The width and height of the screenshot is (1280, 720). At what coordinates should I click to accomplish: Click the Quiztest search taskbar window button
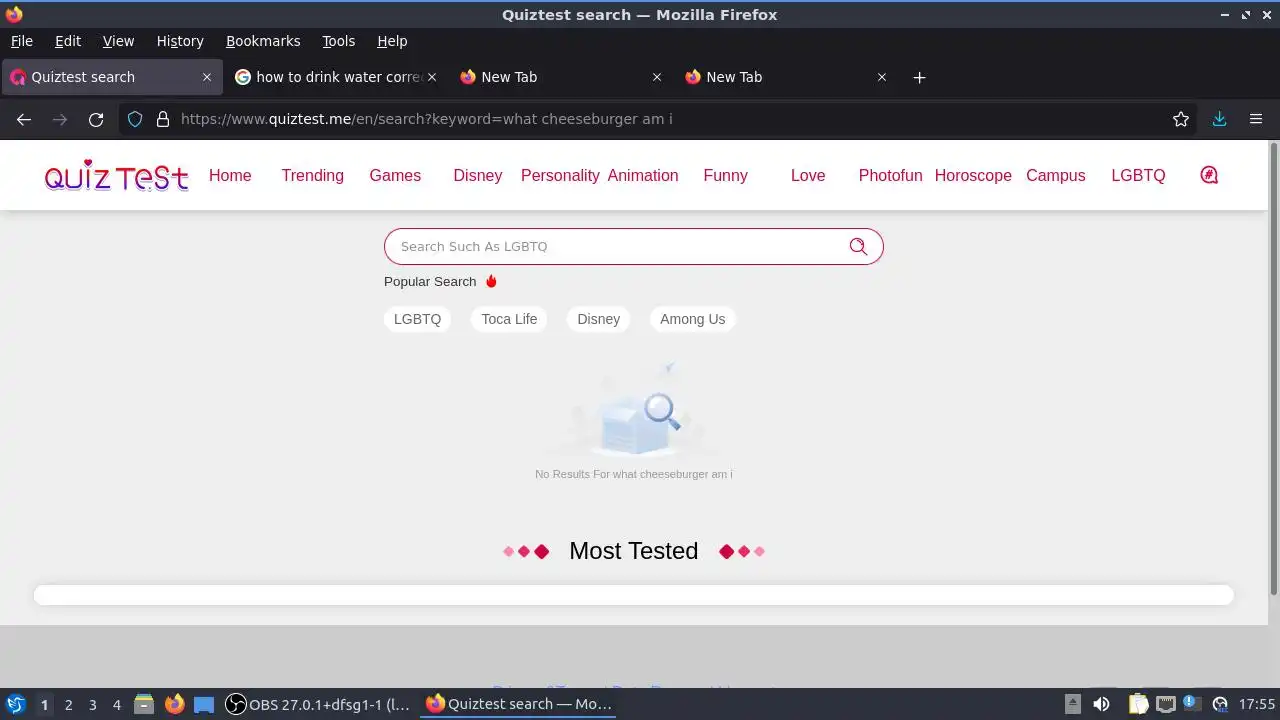tap(520, 704)
